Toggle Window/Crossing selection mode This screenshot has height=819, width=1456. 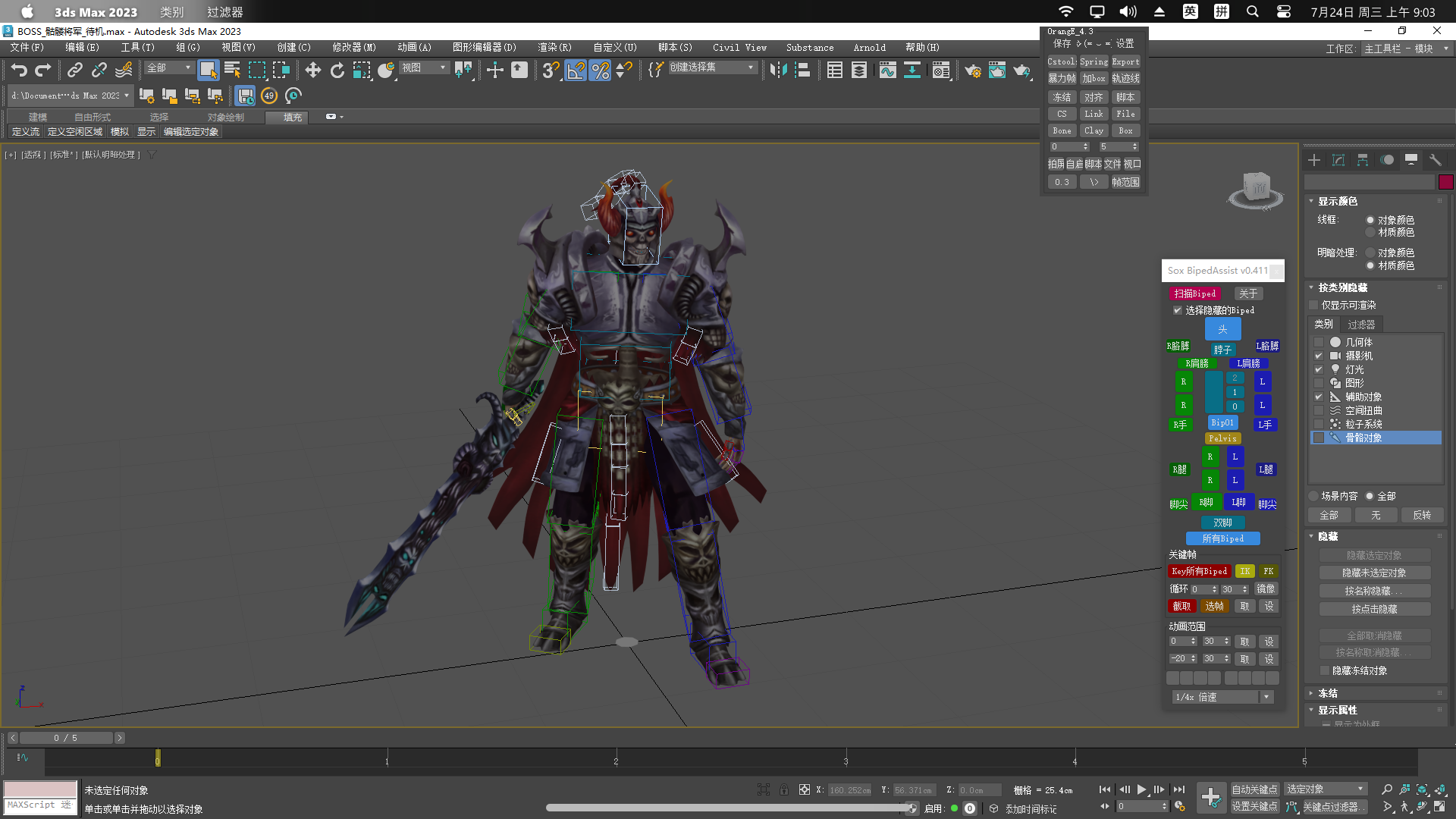pyautogui.click(x=281, y=71)
